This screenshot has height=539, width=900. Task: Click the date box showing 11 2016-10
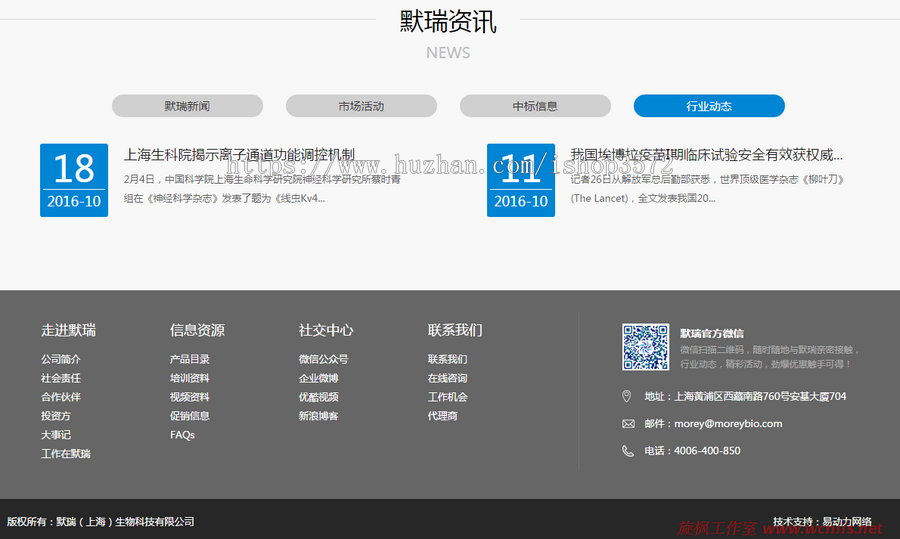(x=521, y=180)
